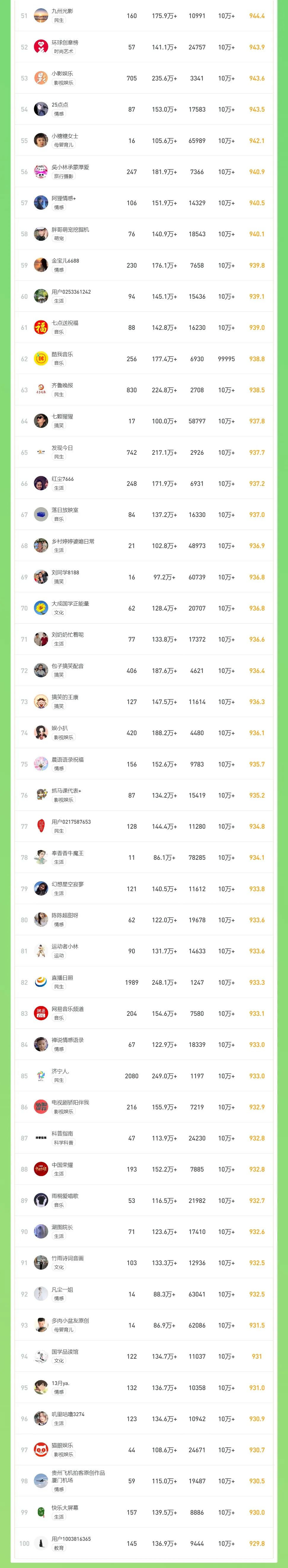This screenshot has height=1568, width=288.
Task: Click the 九州光影 profile avatar
Action: coord(41,15)
